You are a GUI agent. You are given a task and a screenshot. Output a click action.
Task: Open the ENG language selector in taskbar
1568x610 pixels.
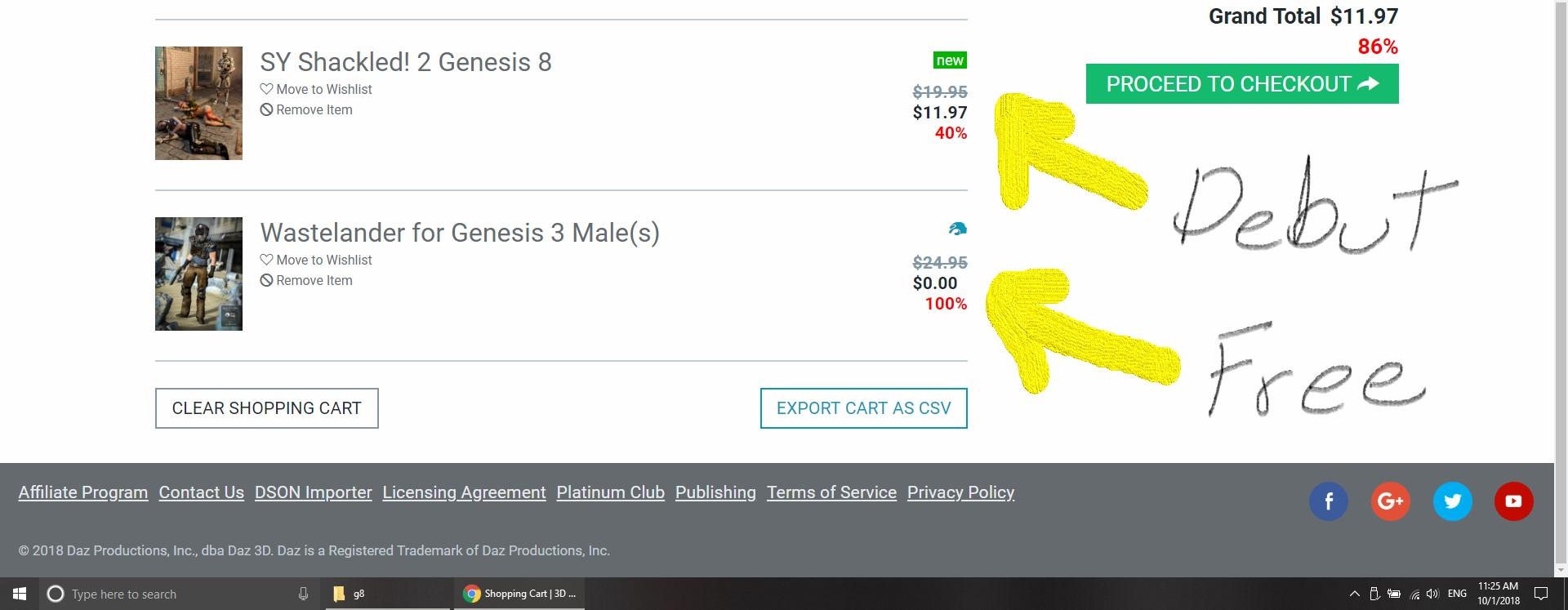[1457, 594]
